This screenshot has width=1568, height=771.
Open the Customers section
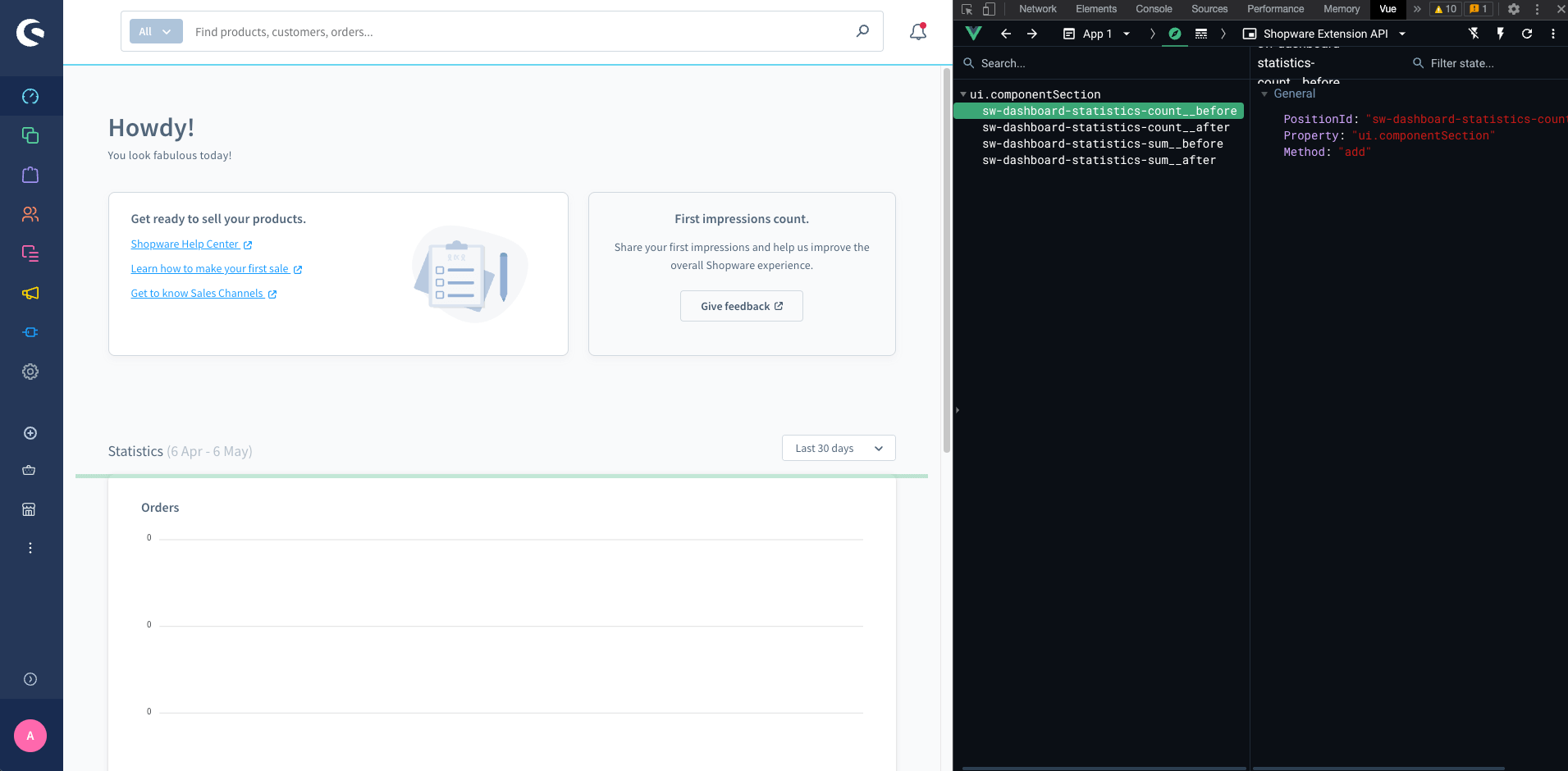(30, 214)
